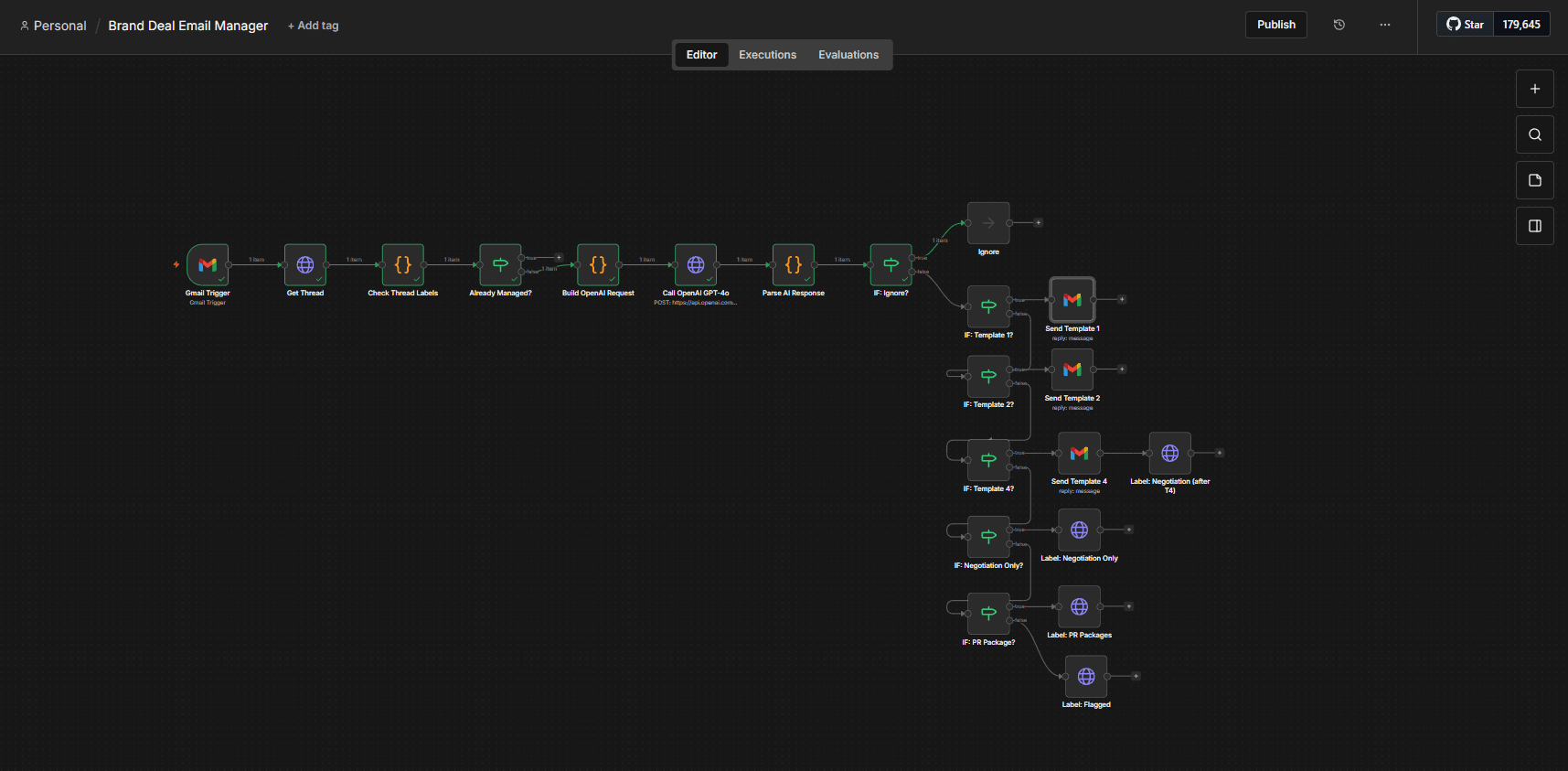Click the Get Thread node
The width and height of the screenshot is (1568, 771).
(305, 265)
